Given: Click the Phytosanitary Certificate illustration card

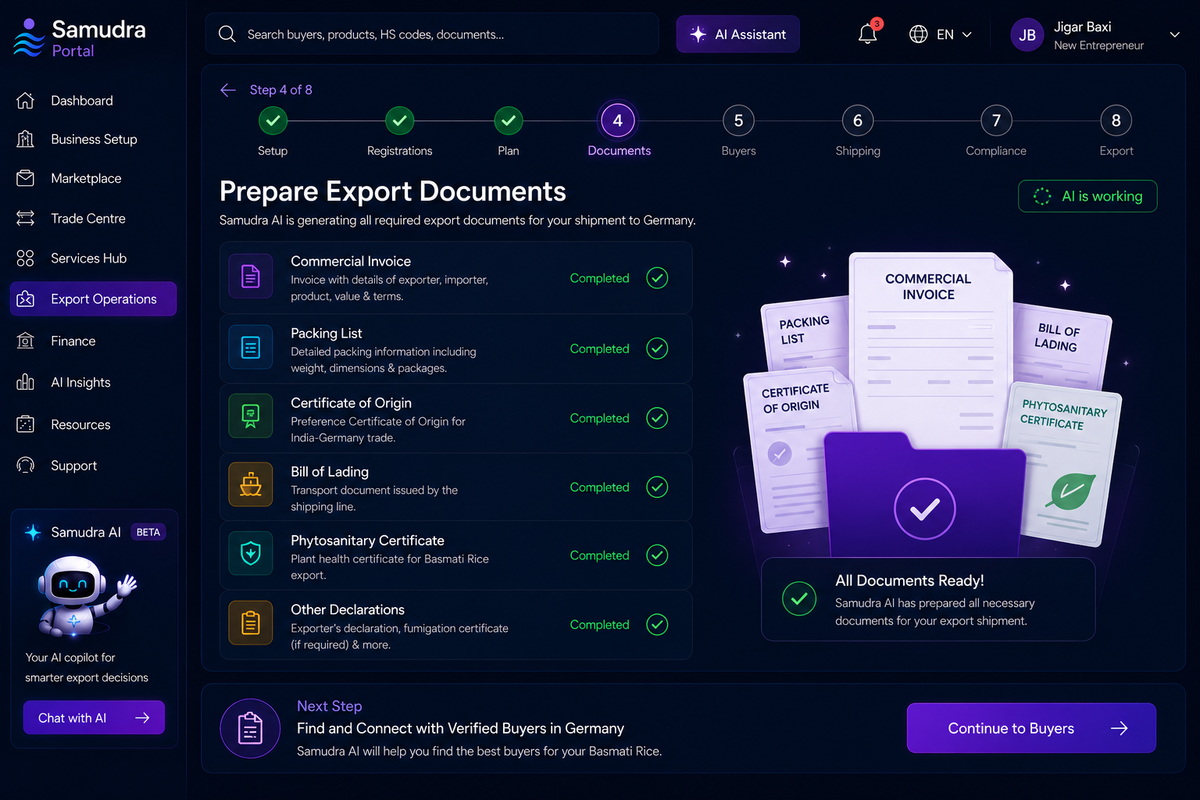Looking at the screenshot, I should point(1066,462).
